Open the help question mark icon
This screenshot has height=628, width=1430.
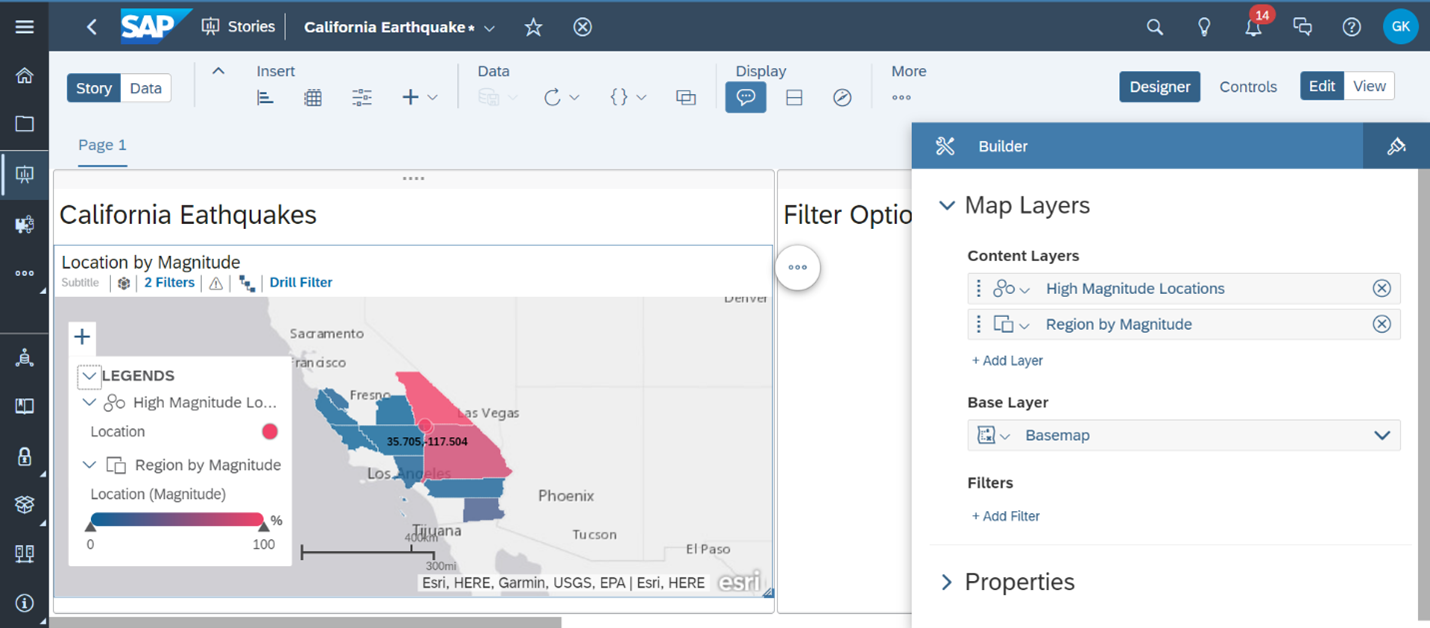click(1351, 27)
